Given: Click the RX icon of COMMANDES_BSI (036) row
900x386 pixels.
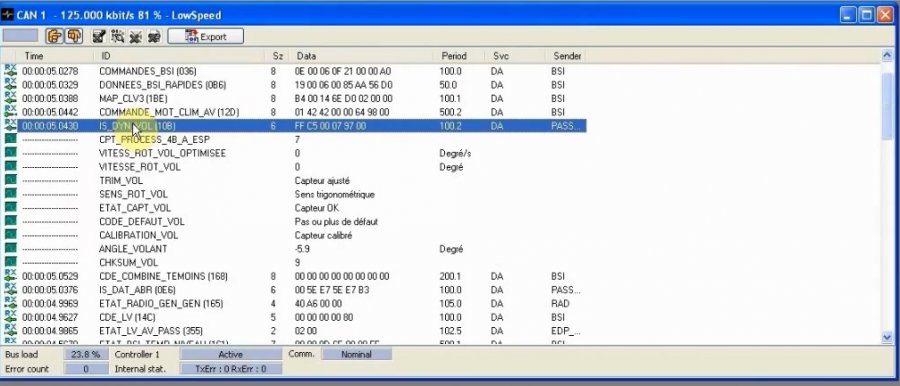Looking at the screenshot, I should pyautogui.click(x=10, y=71).
